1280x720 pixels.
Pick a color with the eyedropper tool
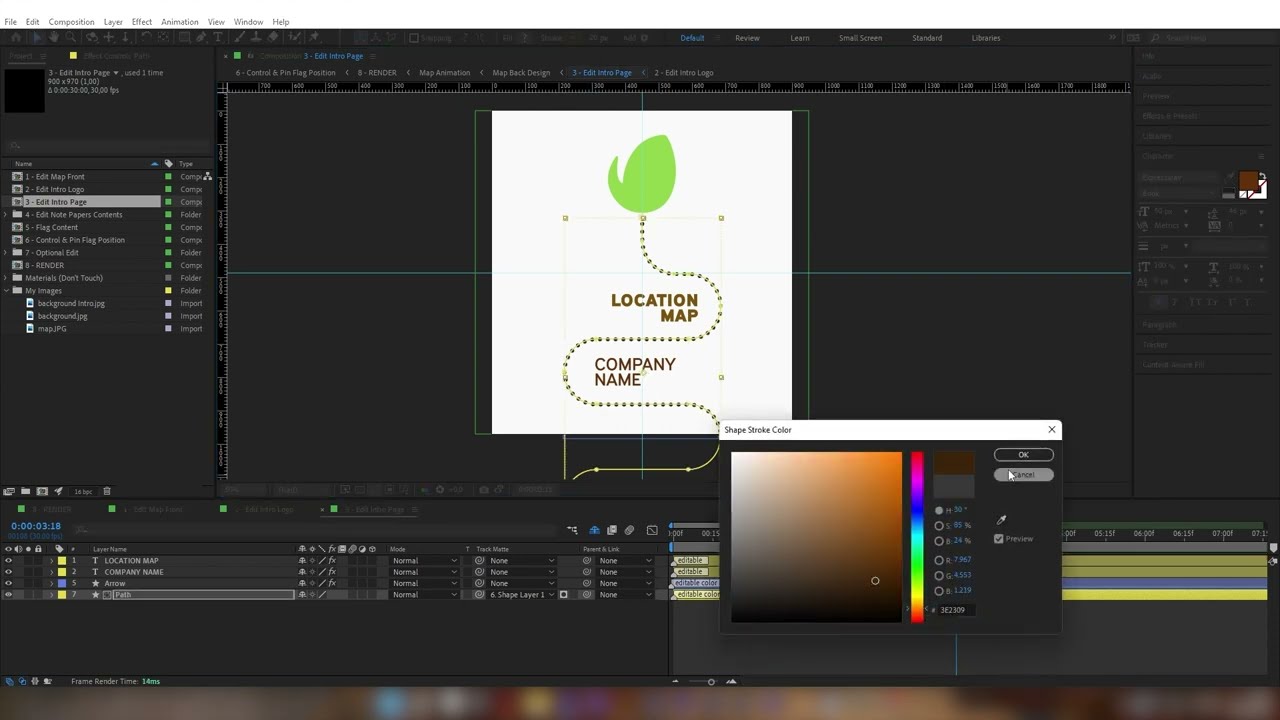click(1001, 520)
